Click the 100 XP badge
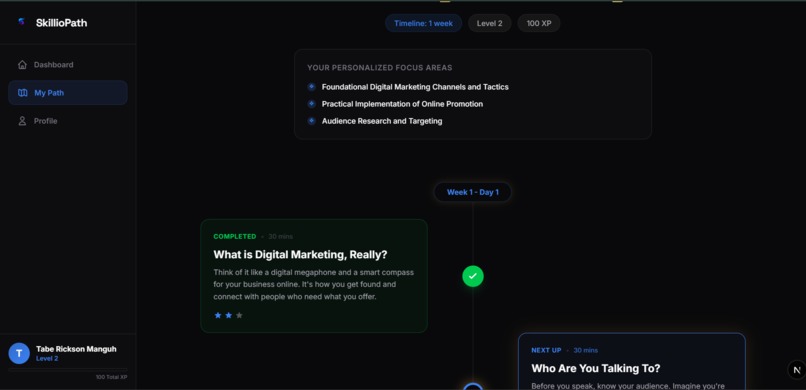This screenshot has height=390, width=806. pos(539,23)
